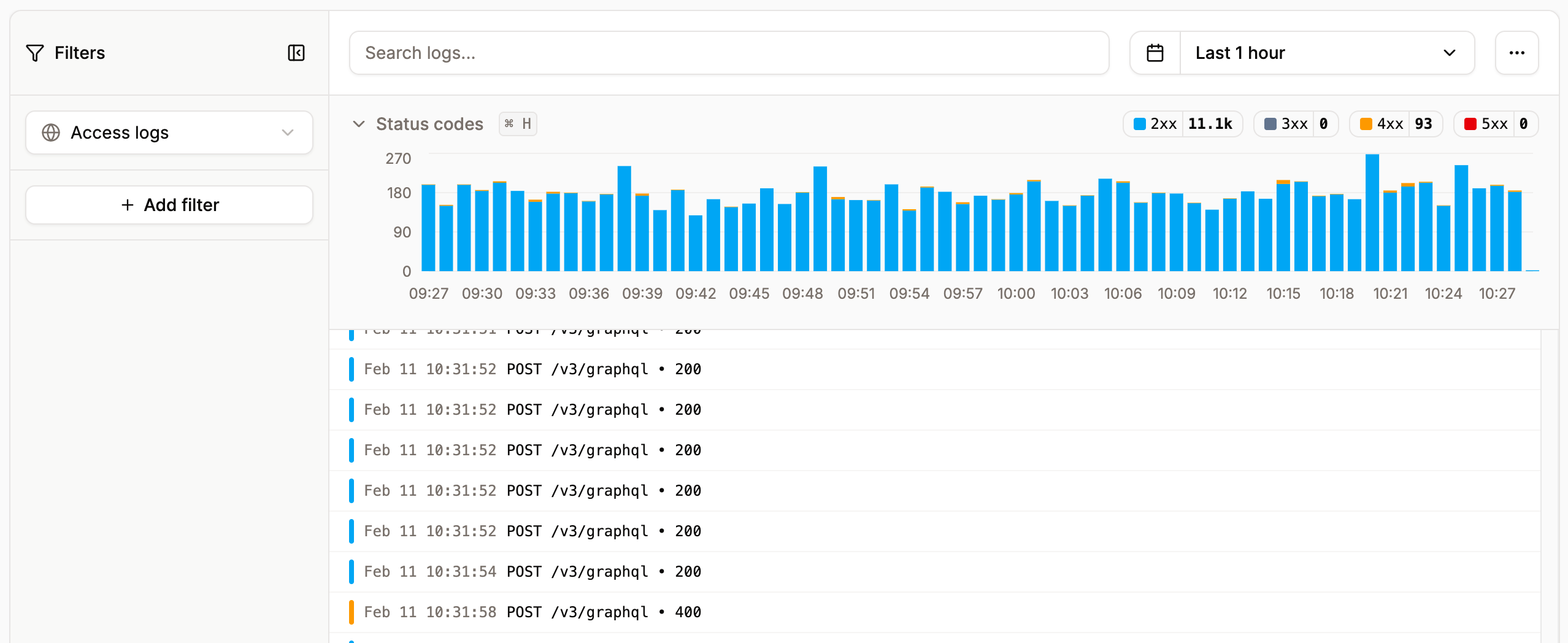
Task: Collapse the sidebar using the panel icon
Action: 296,53
